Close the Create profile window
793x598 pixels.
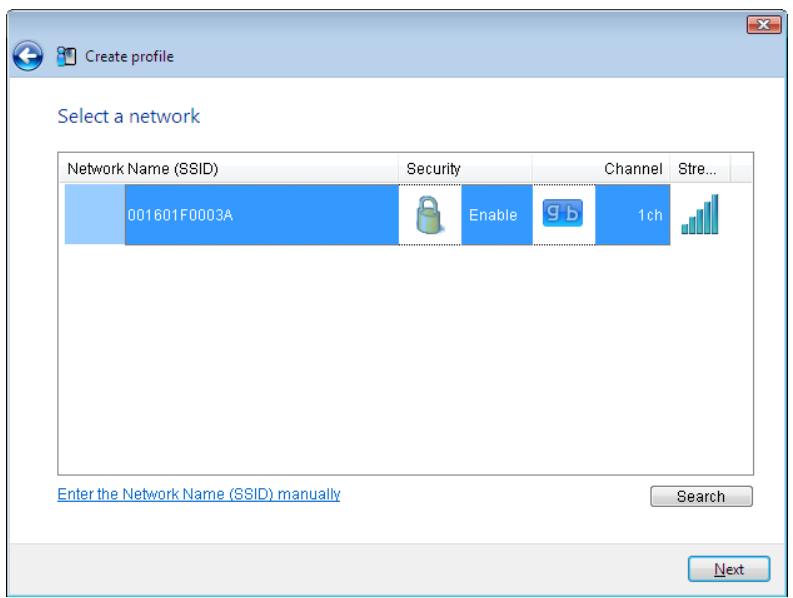click(764, 24)
